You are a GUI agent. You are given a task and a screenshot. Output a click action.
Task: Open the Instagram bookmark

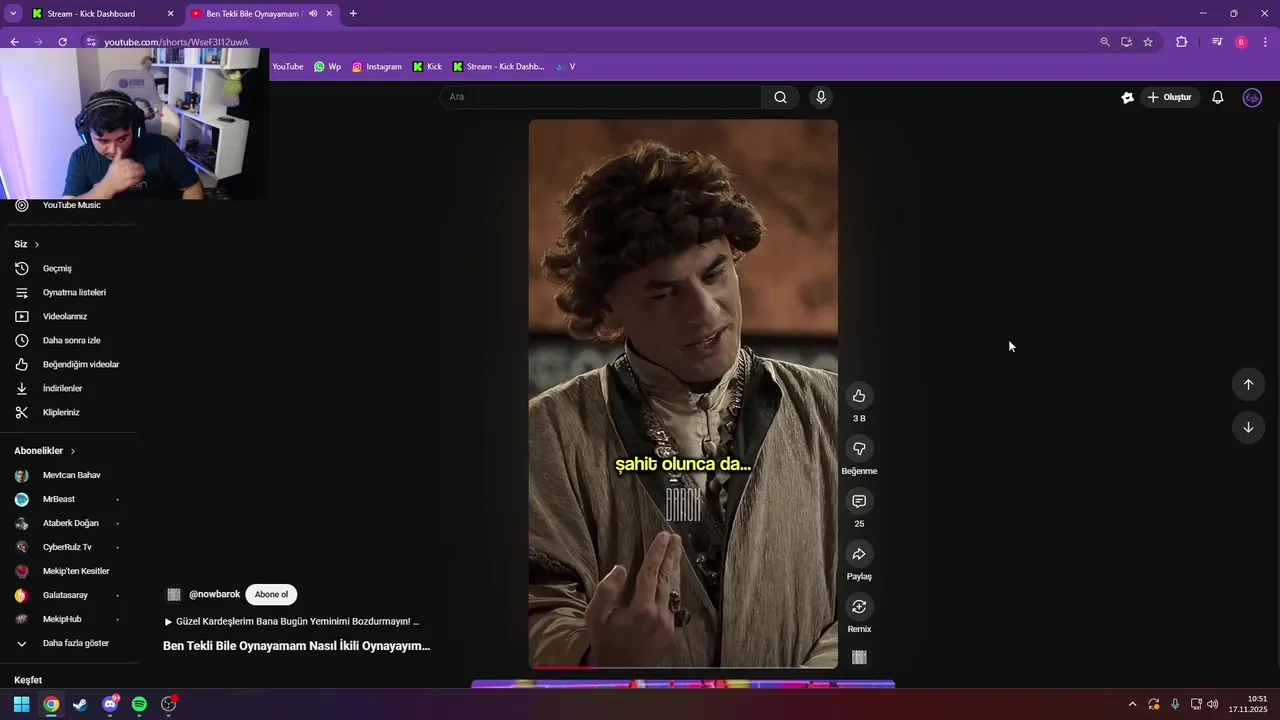pos(377,67)
